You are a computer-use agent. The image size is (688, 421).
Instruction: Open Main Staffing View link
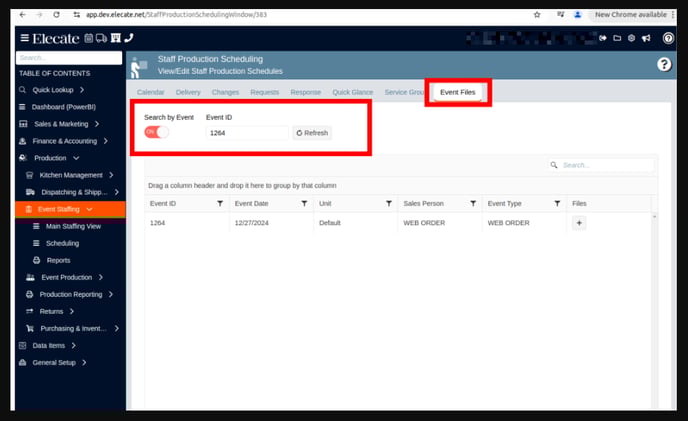(x=73, y=226)
